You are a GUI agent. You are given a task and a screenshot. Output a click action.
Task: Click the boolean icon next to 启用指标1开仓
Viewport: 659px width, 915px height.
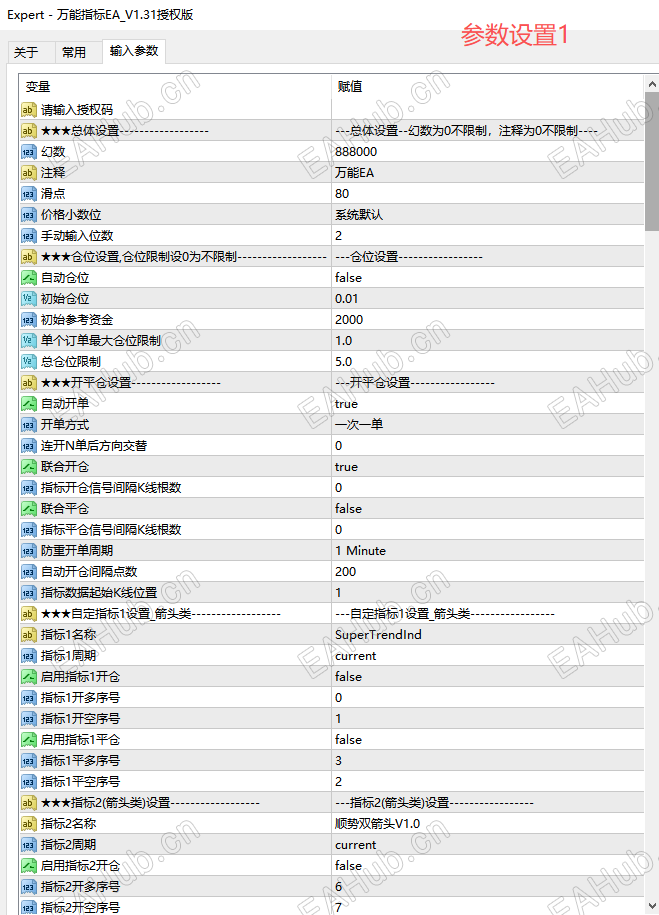coord(29,677)
